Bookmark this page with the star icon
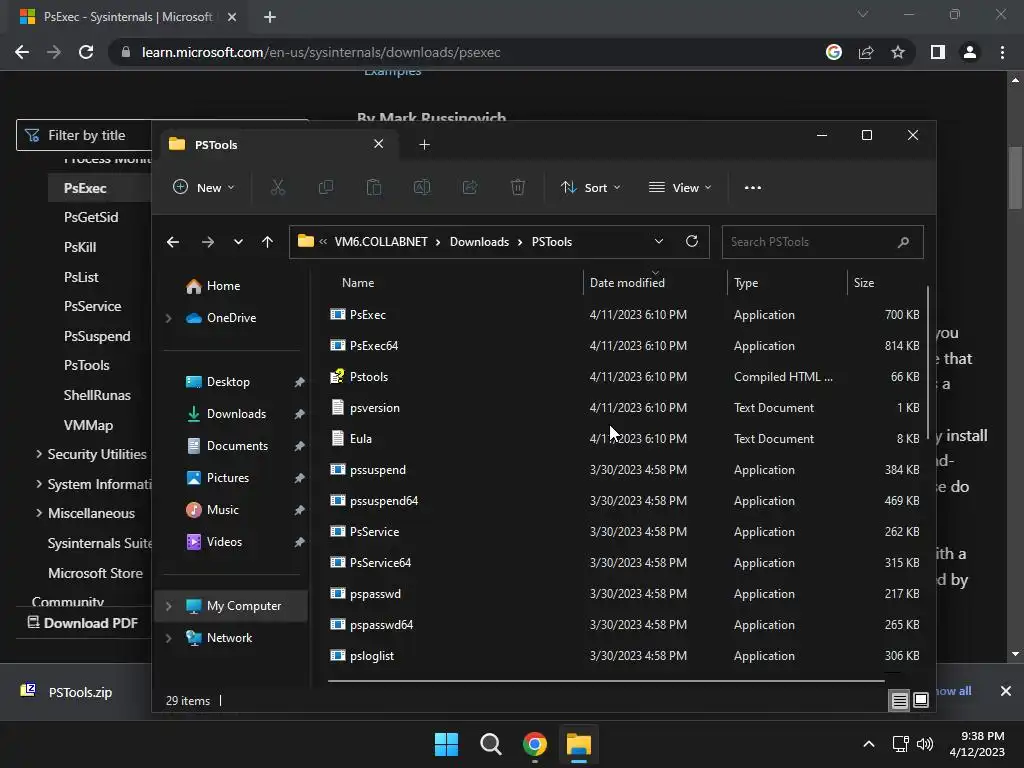This screenshot has height=768, width=1024. (x=898, y=52)
